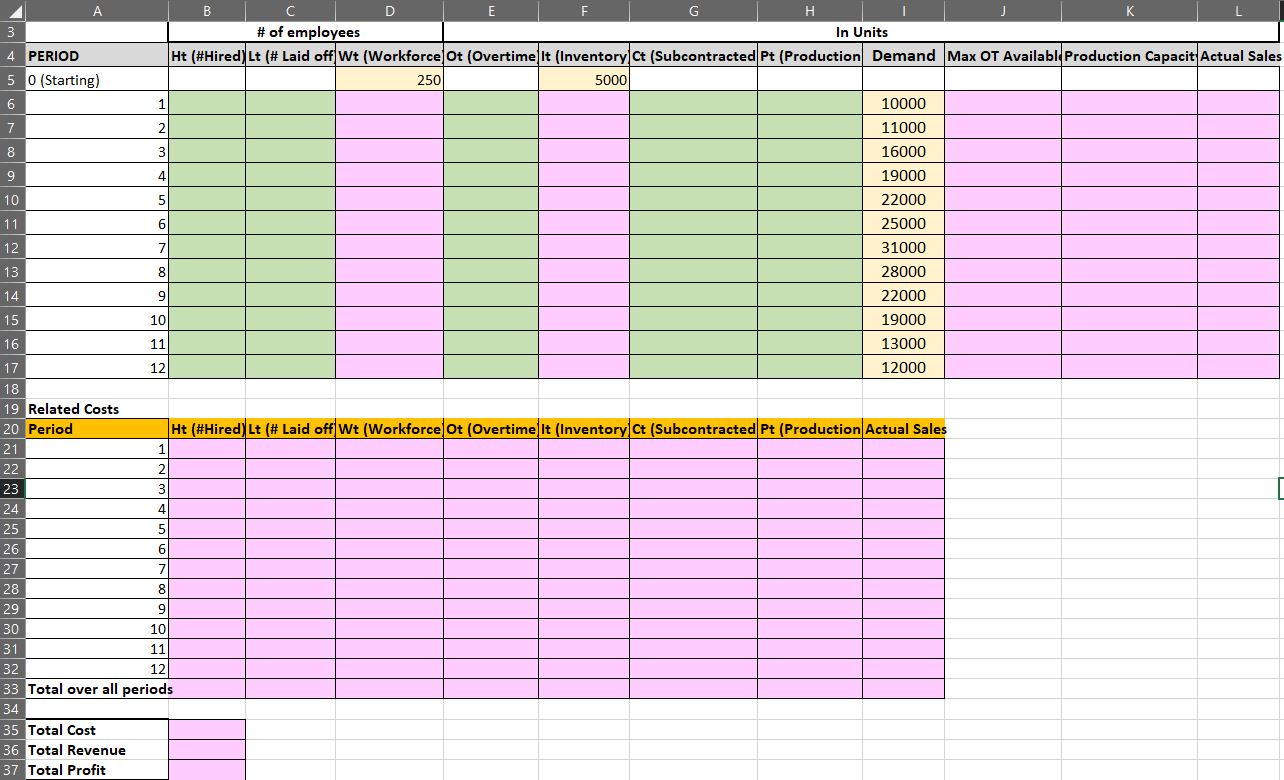Click the Ht (#Hired) column header cell
Viewport: 1284px width, 780px height.
pos(206,55)
